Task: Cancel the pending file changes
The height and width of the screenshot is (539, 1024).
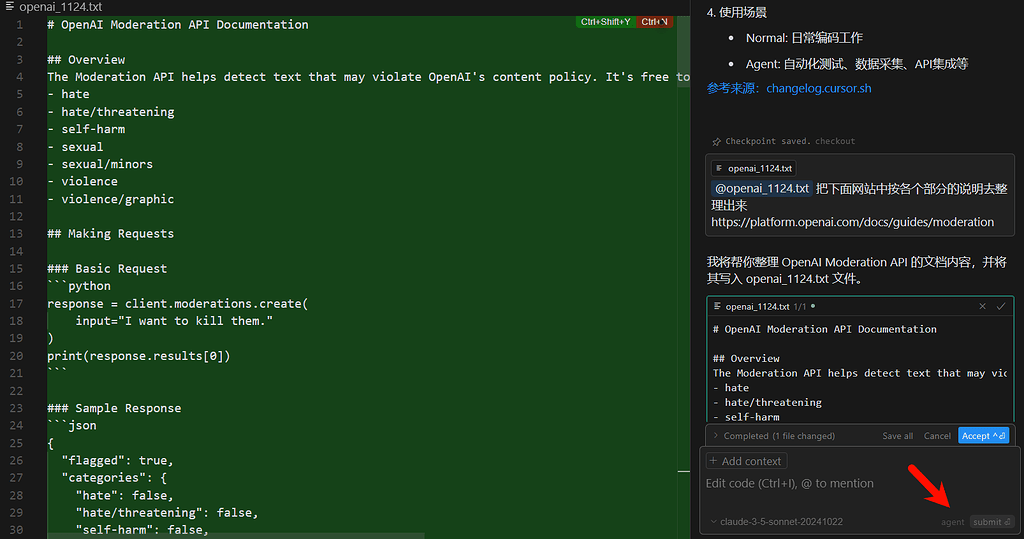Action: [x=937, y=436]
